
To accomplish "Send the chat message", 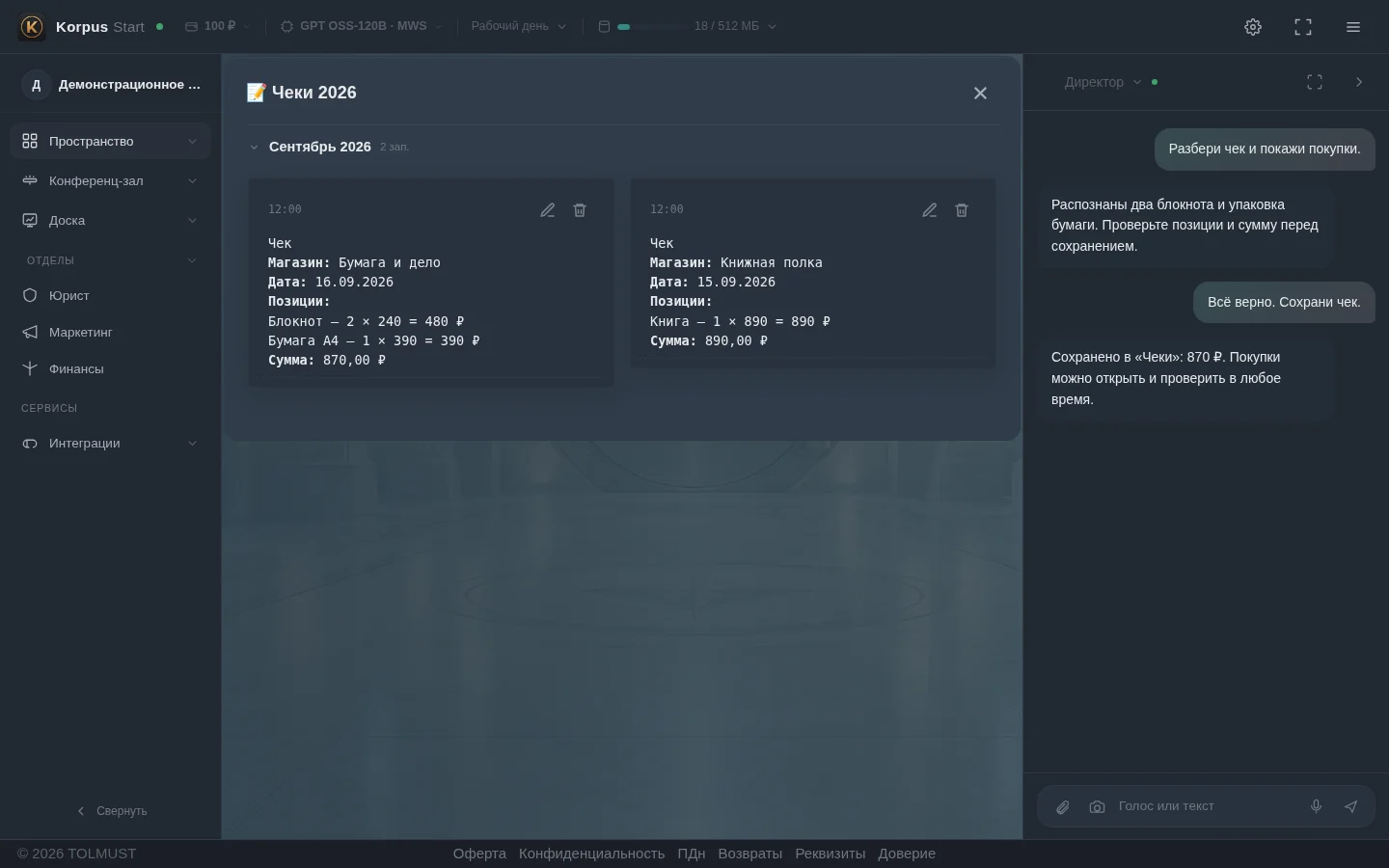I will pos(1350,806).
